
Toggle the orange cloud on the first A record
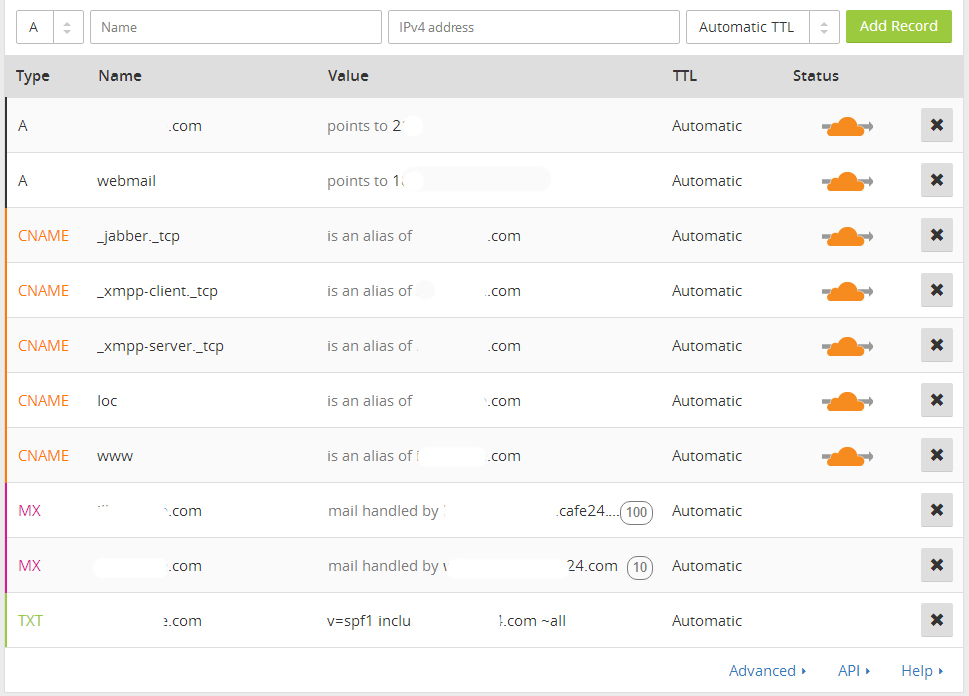[847, 126]
